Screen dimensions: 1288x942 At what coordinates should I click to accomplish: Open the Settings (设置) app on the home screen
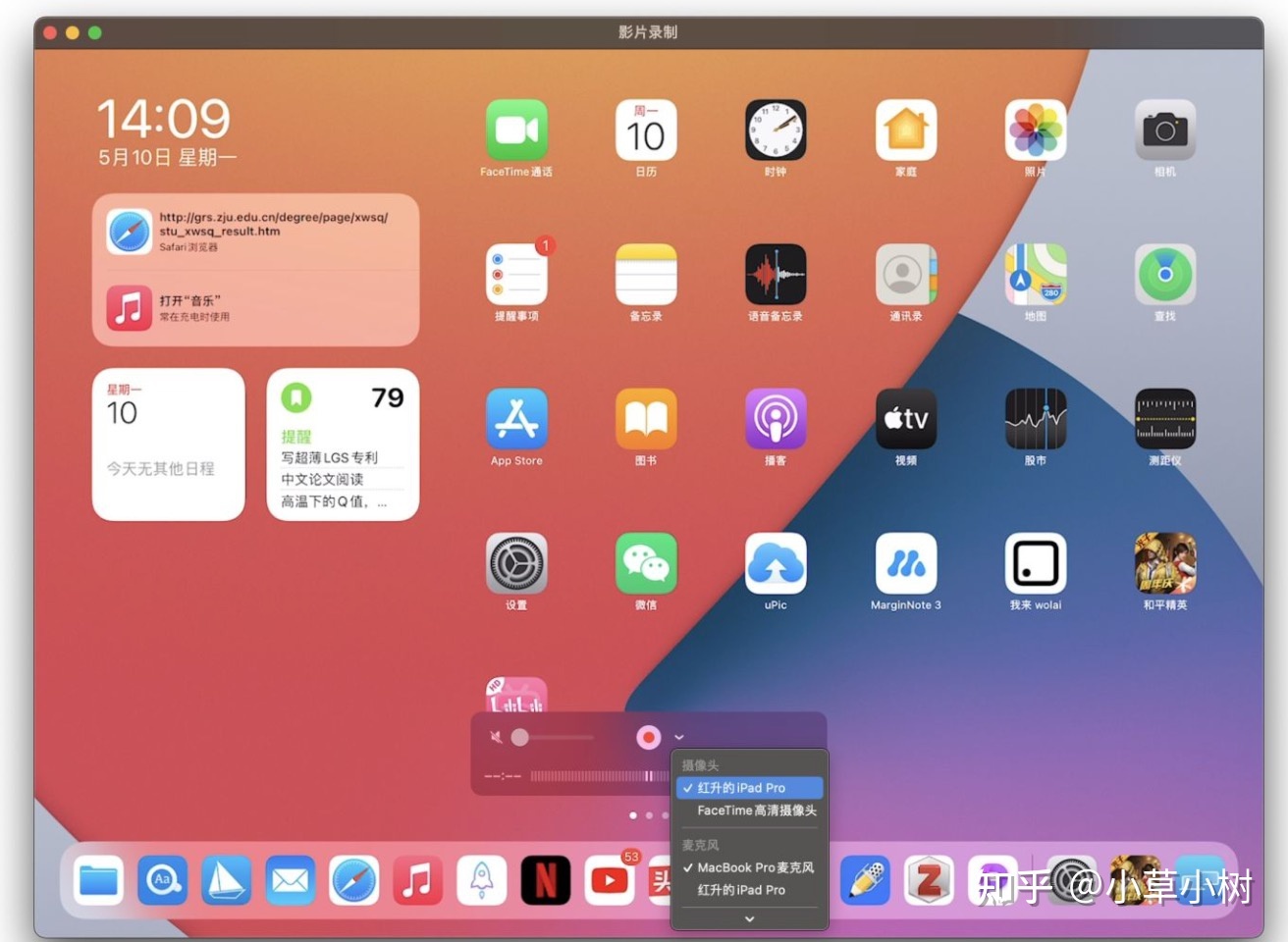pos(516,563)
